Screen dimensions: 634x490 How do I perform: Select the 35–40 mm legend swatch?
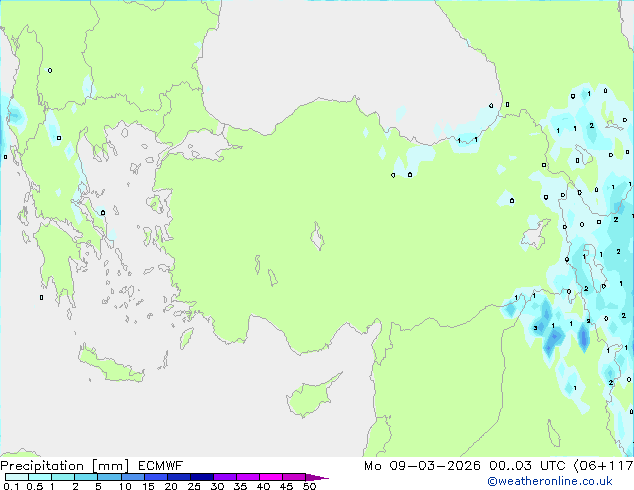tap(247, 477)
